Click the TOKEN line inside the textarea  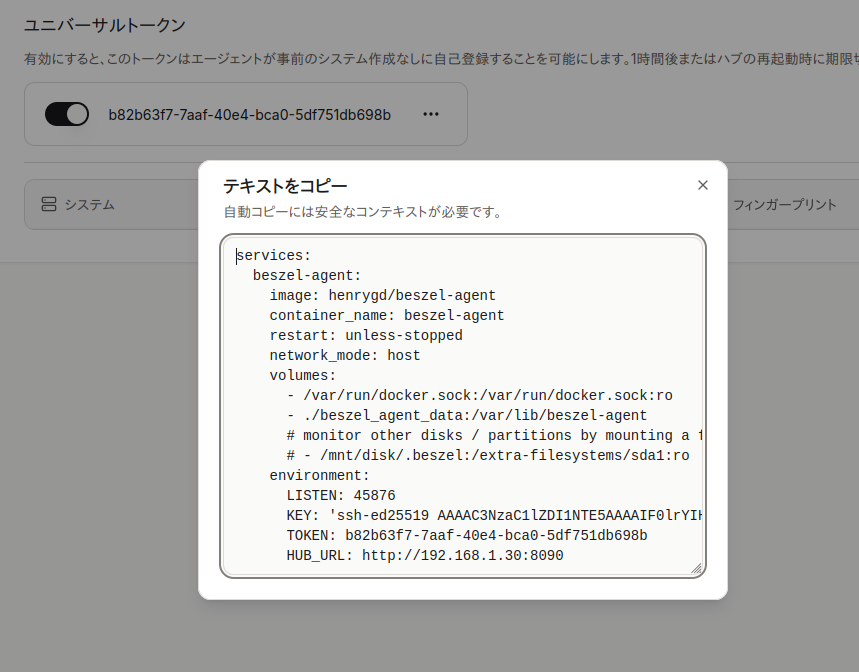pyautogui.click(x=466, y=536)
